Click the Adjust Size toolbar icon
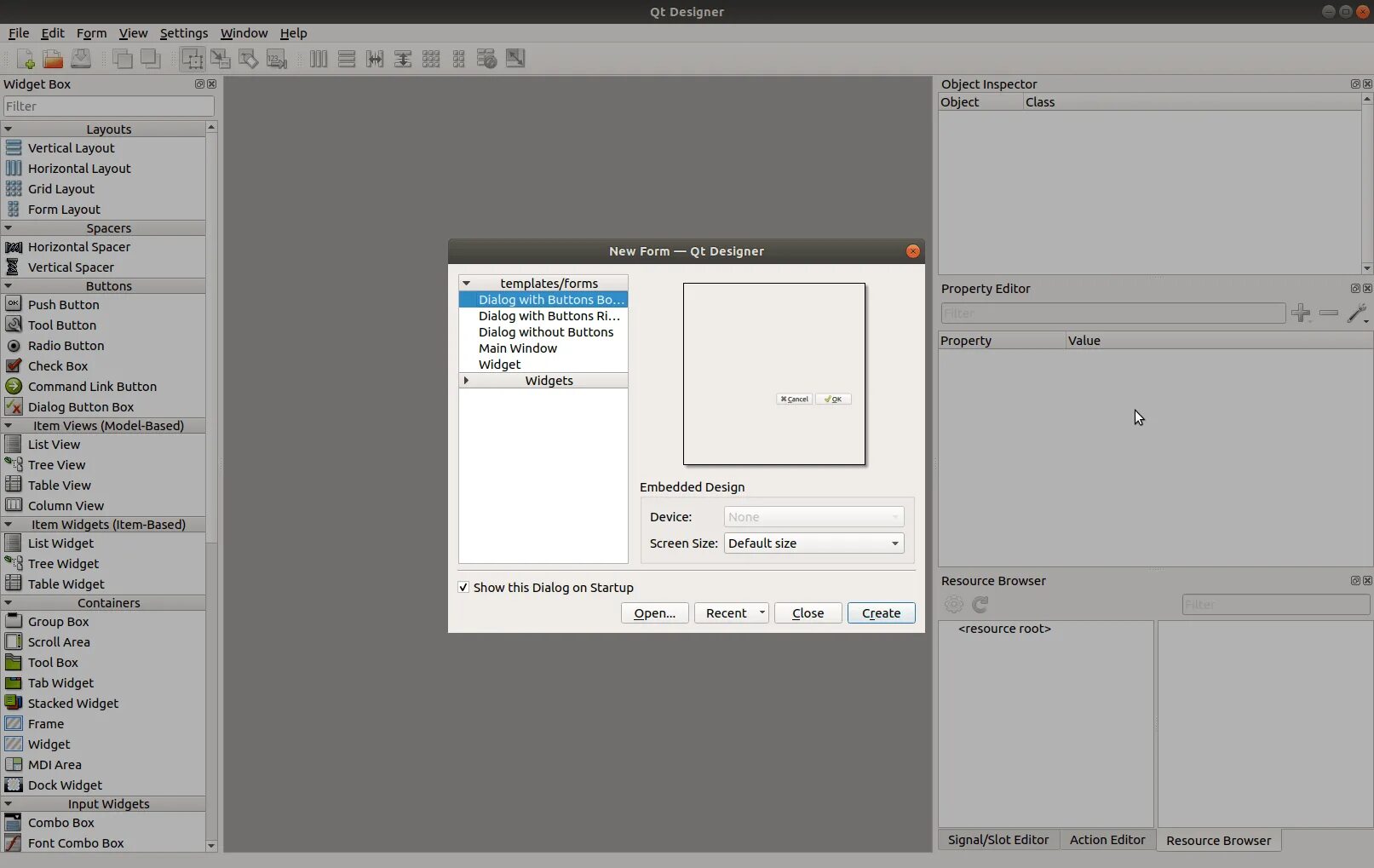Screen dimensions: 1374x868 515,59
